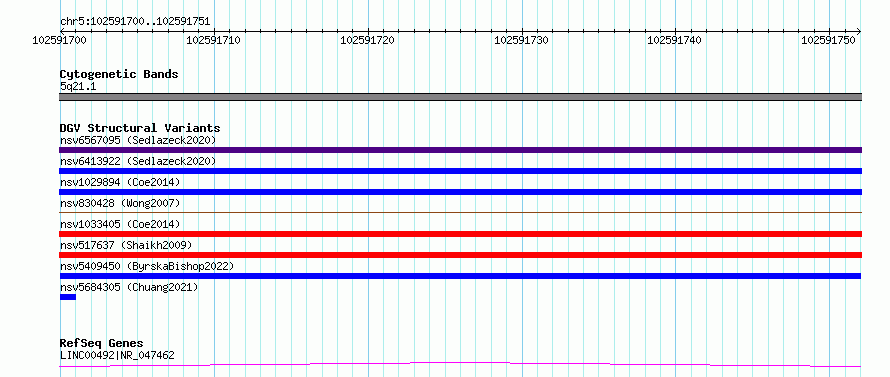The height and width of the screenshot is (377, 890).
Task: Click ruler position 102591730
Action: point(522,40)
